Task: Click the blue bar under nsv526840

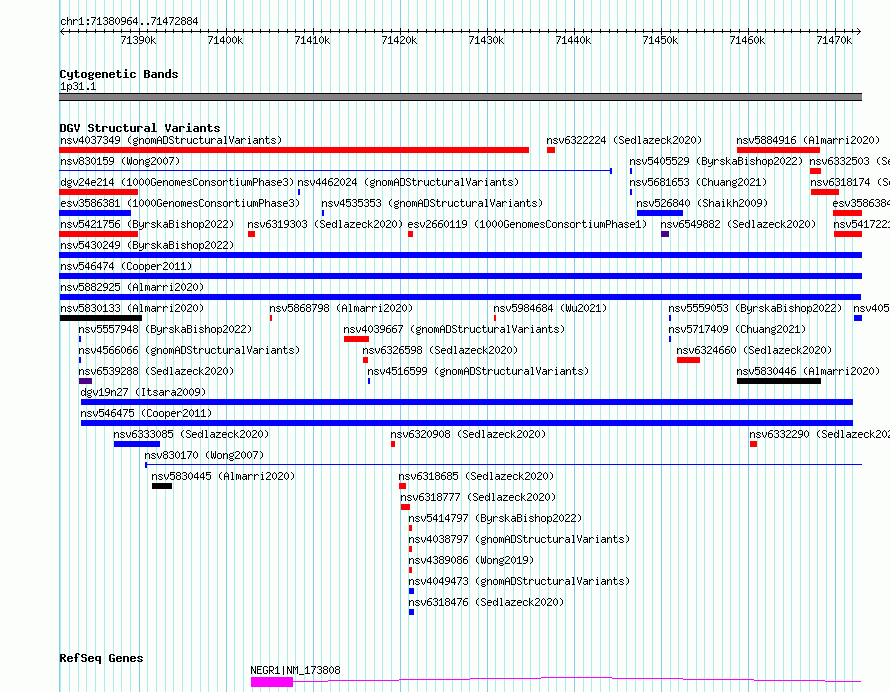Action: 660,213
